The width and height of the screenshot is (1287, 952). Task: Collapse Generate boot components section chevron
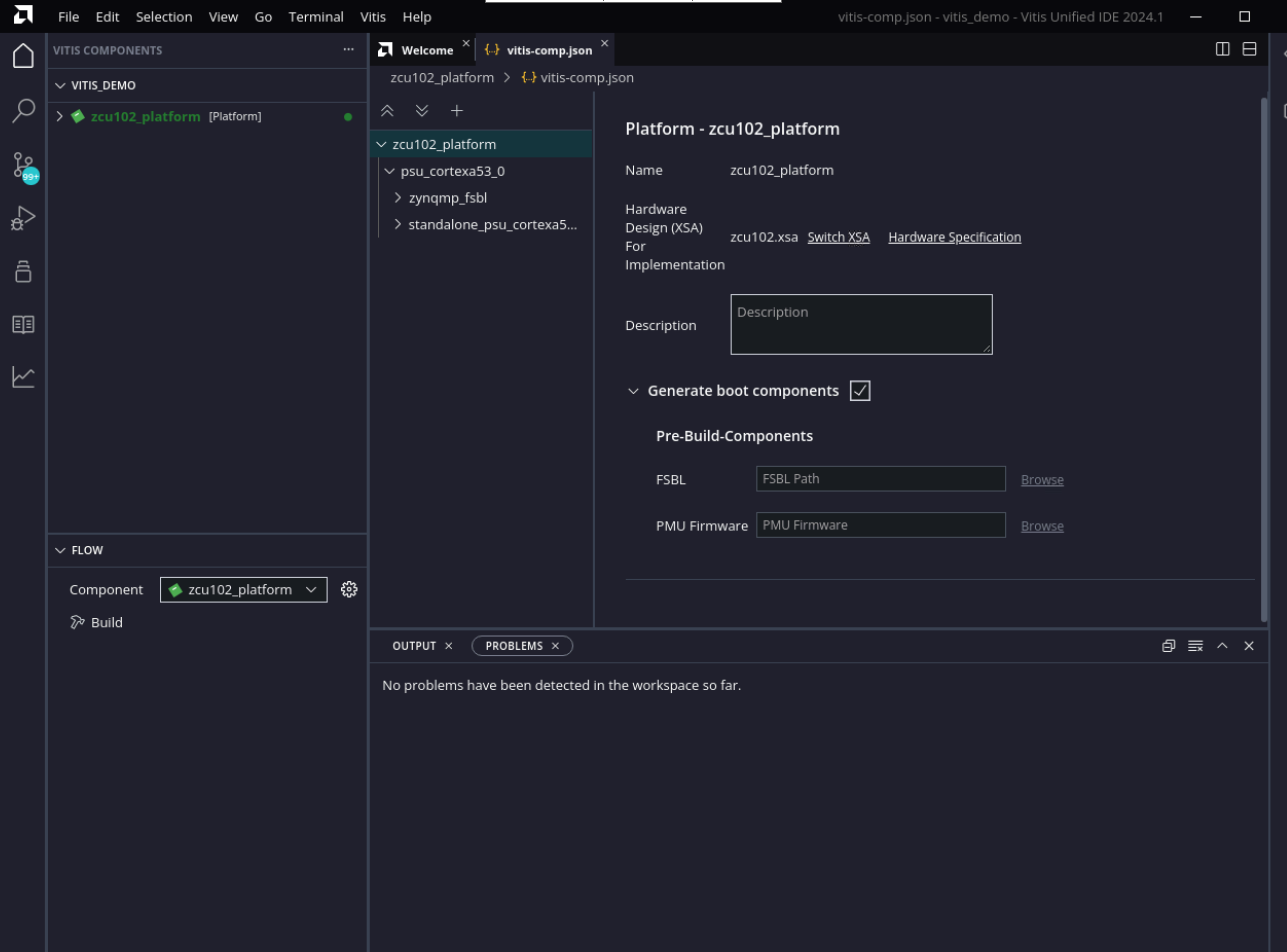[x=633, y=391]
